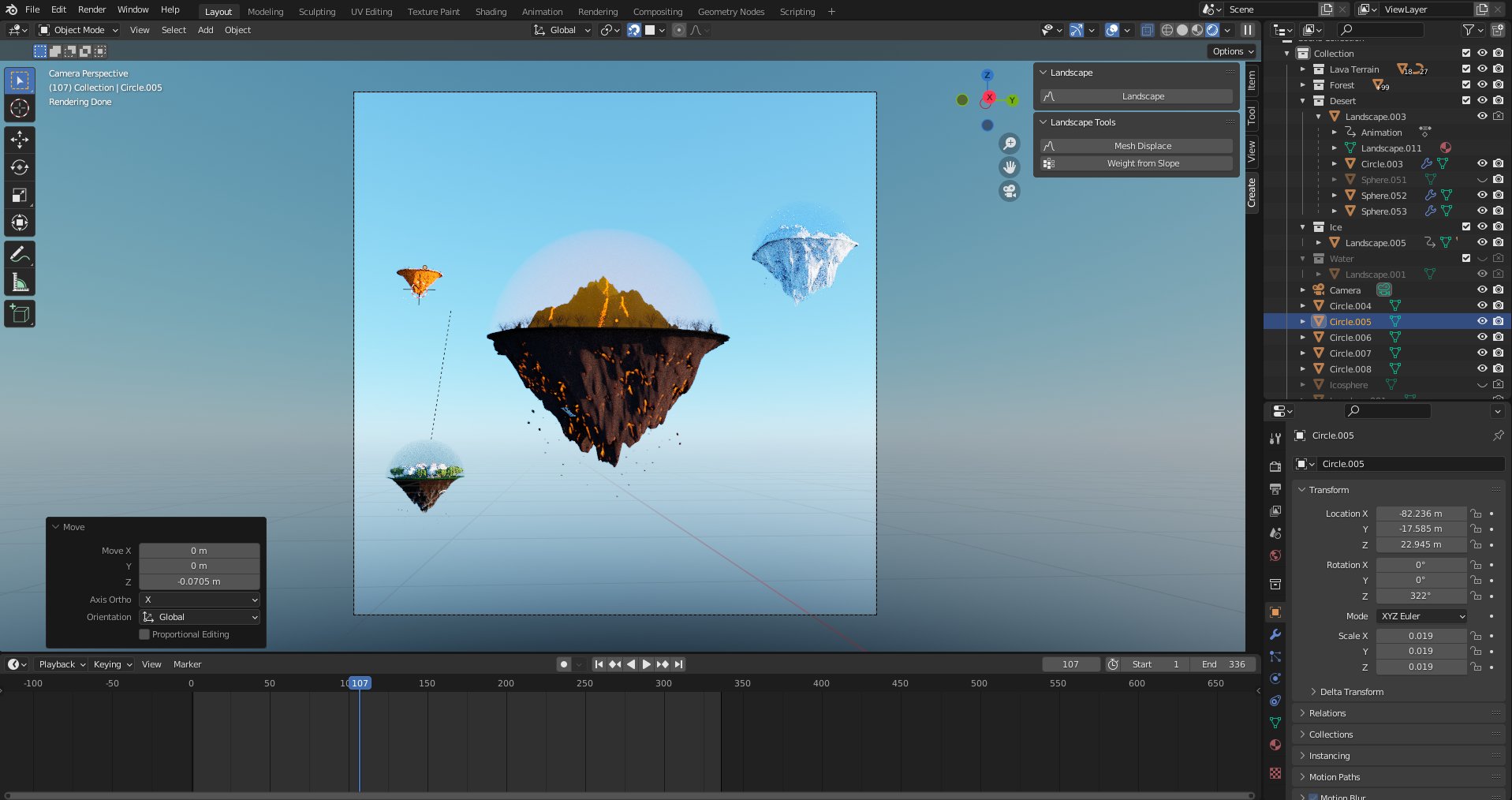Toggle snapping magnet in viewport header
Viewport: 1512px width, 800px height.
point(634,30)
